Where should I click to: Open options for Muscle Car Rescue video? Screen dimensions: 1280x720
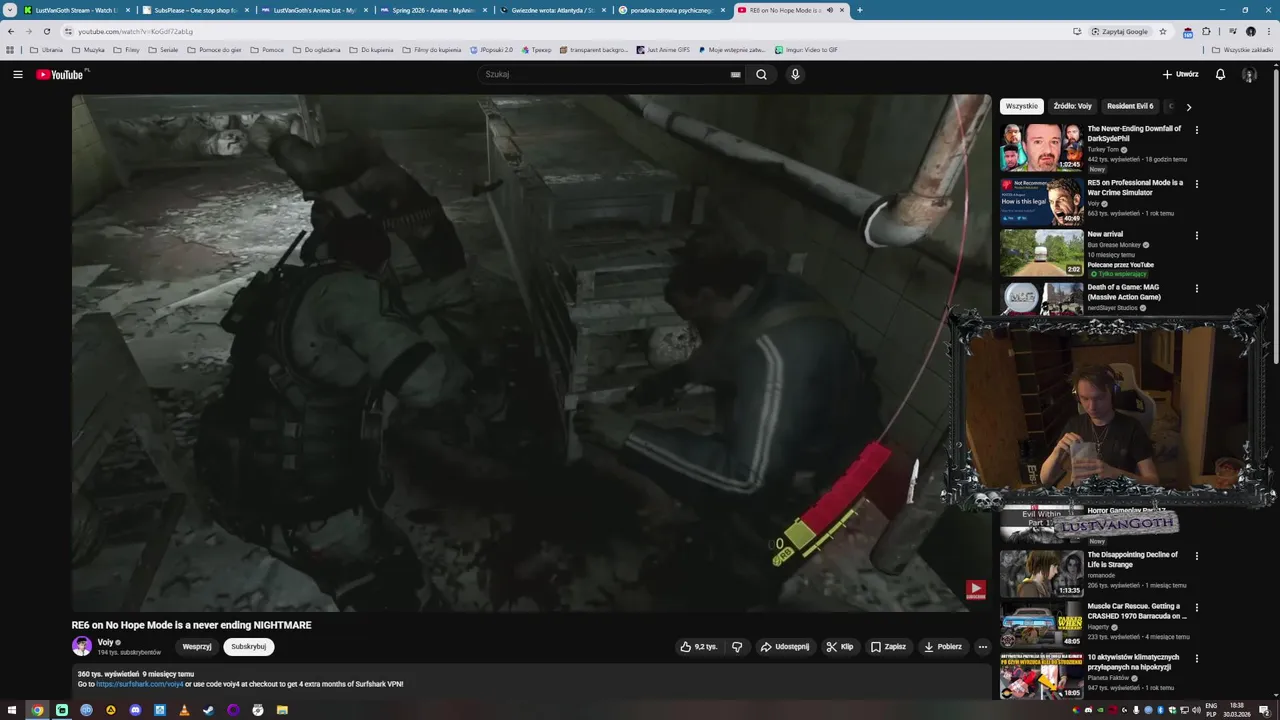pos(1196,607)
